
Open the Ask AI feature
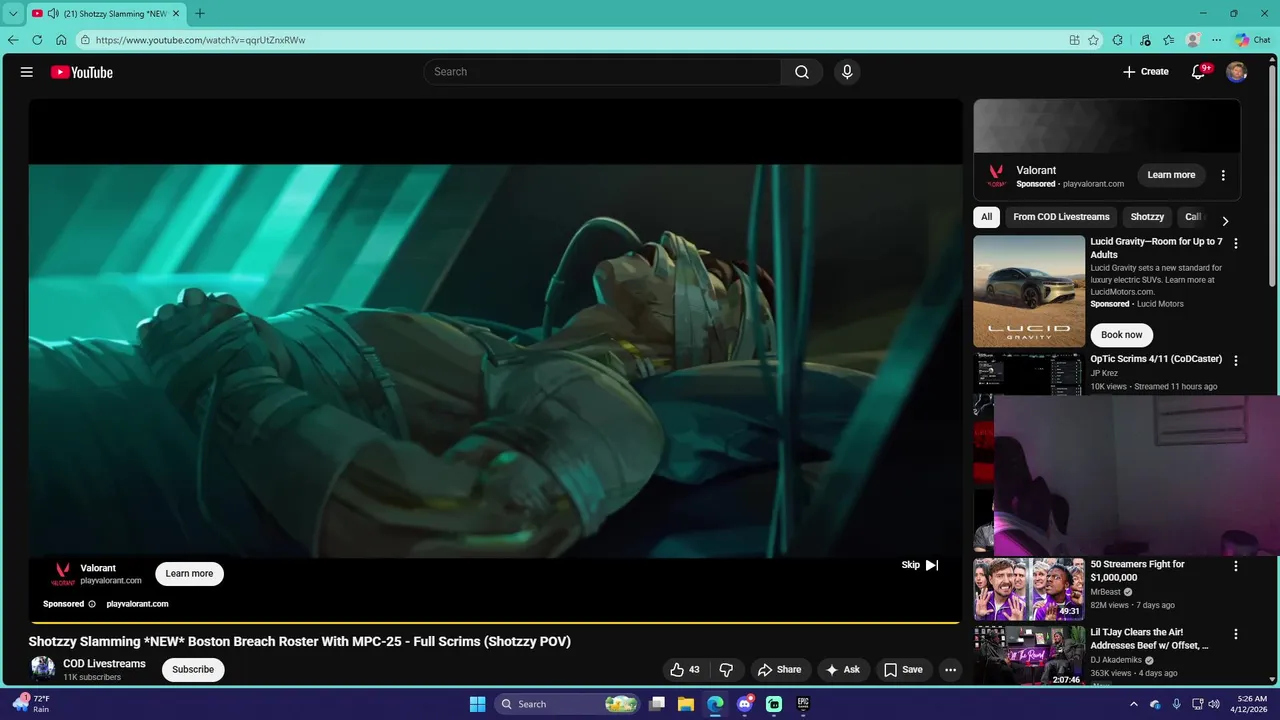[842, 670]
